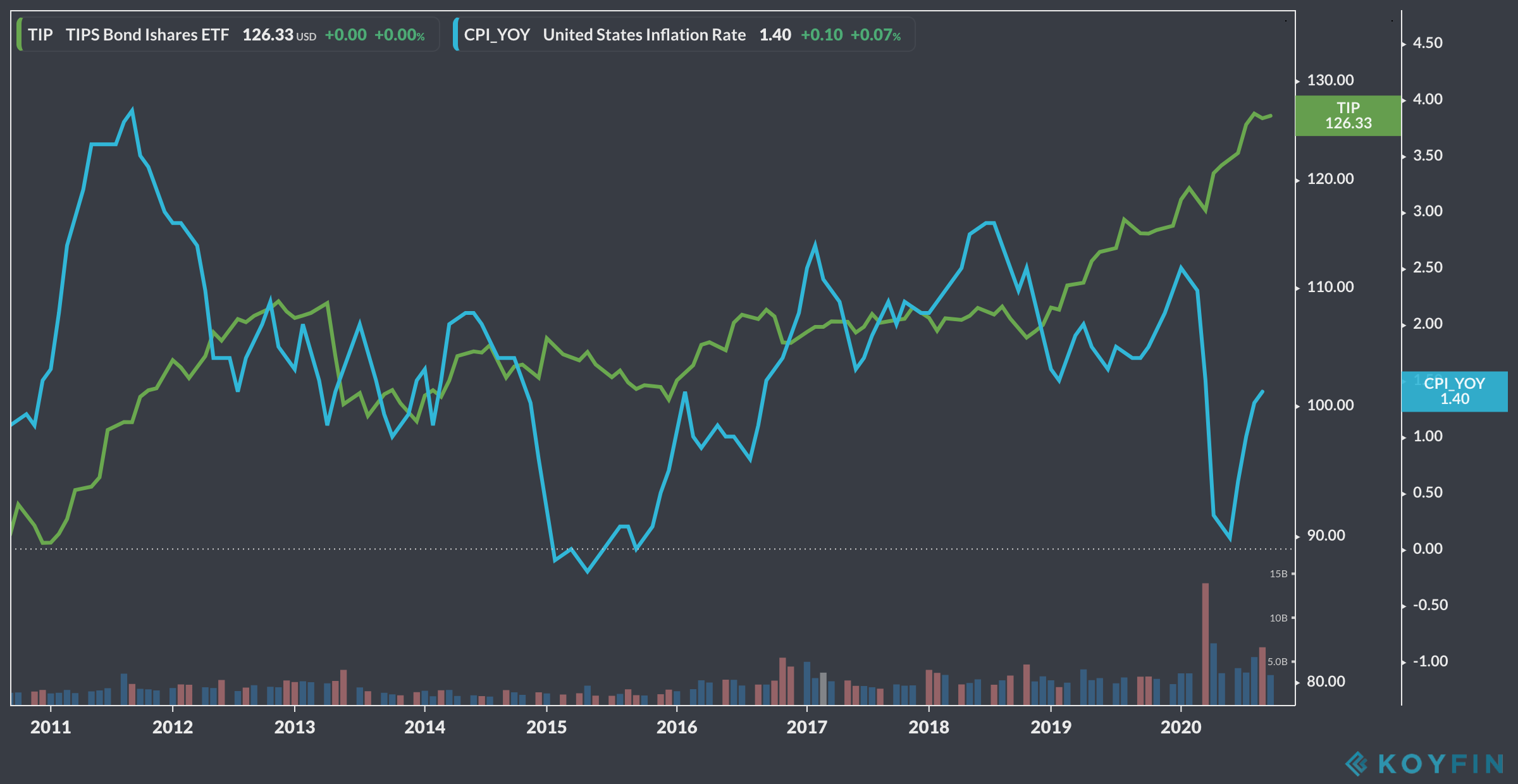Screen dimensions: 1518x784
Task: Click the -1.00 label on inflation axis
Action: [1429, 661]
